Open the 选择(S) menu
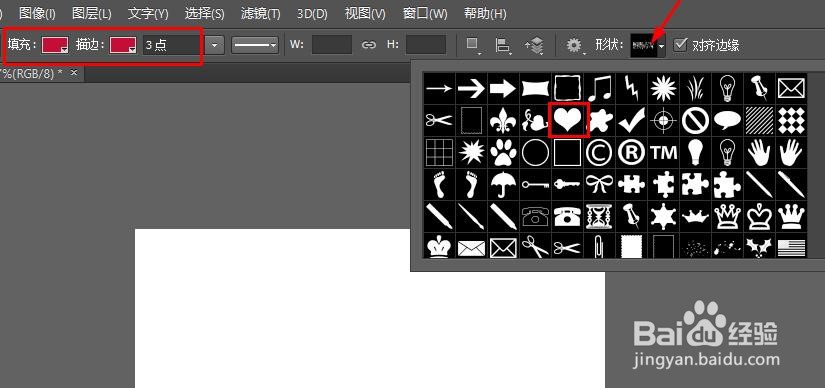Viewport: 825px width, 388px height. point(204,13)
